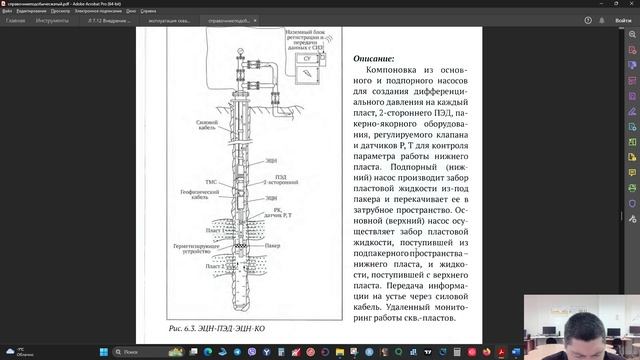The image size is (640, 360).
Task: Open the Электронное подписание menu
Action: click(98, 11)
